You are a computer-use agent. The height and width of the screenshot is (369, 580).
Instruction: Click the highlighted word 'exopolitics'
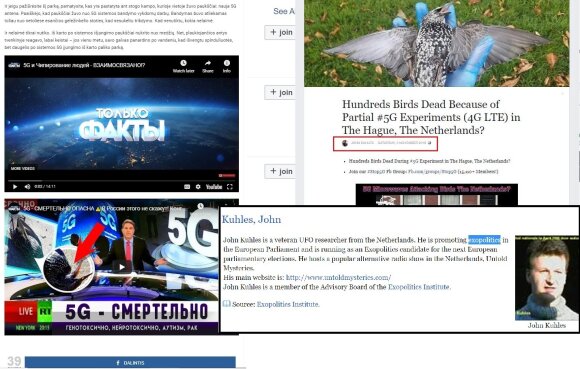point(484,240)
